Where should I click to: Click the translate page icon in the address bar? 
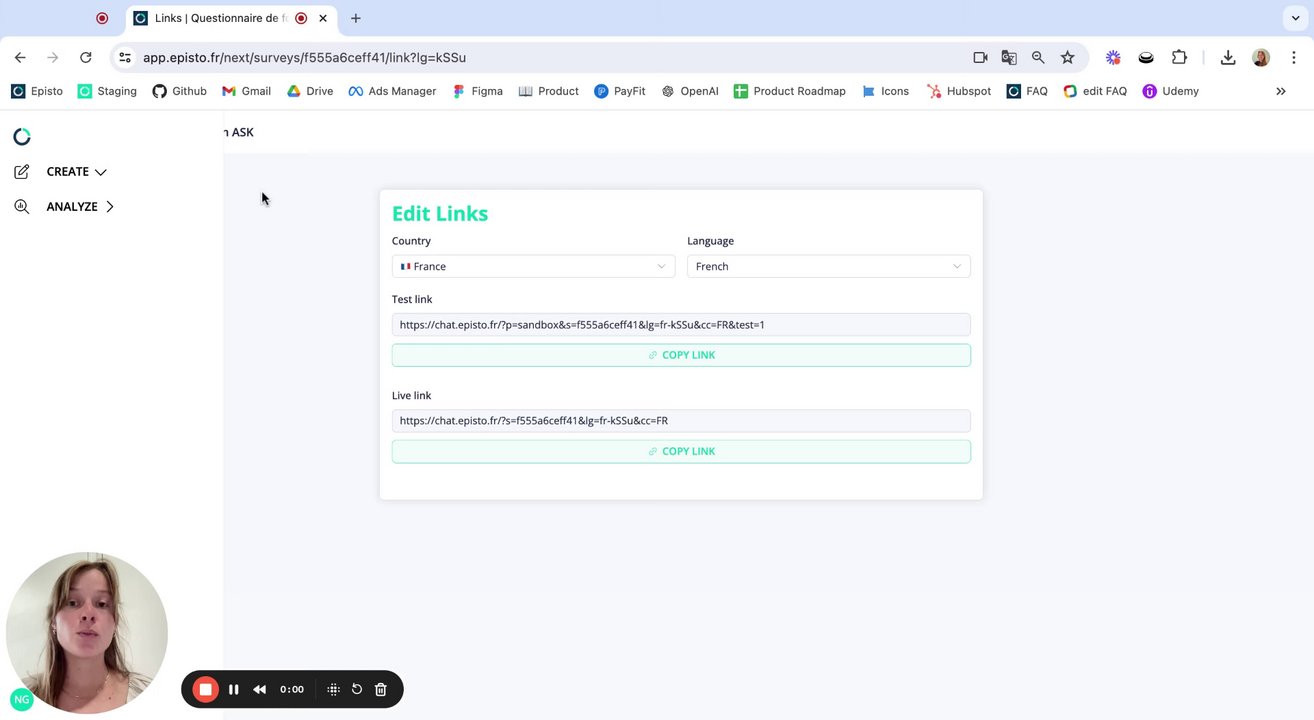[1009, 57]
